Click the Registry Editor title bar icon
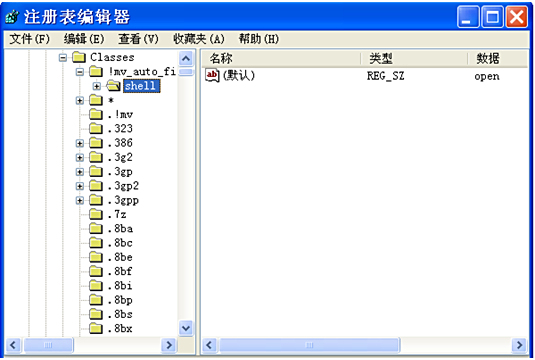The image size is (535, 360). pyautogui.click(x=12, y=17)
